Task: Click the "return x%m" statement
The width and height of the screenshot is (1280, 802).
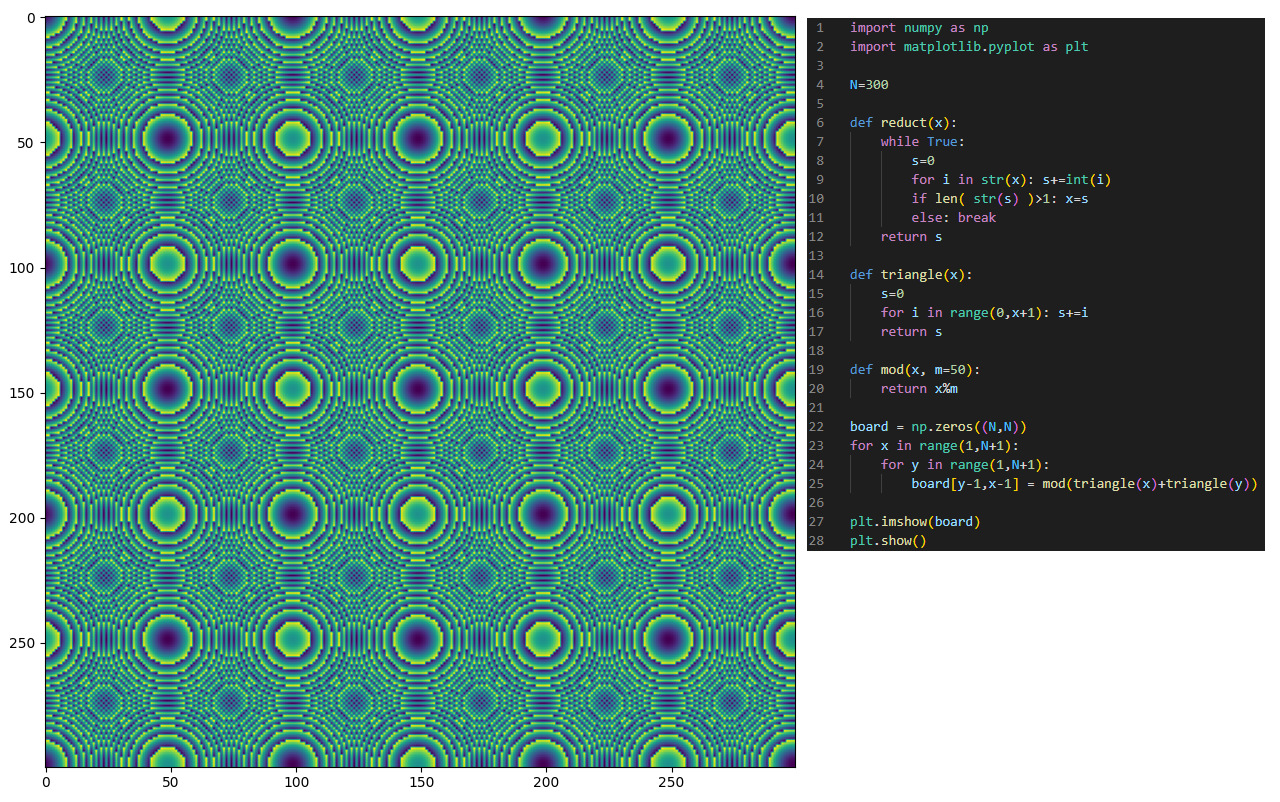Action: click(x=919, y=389)
